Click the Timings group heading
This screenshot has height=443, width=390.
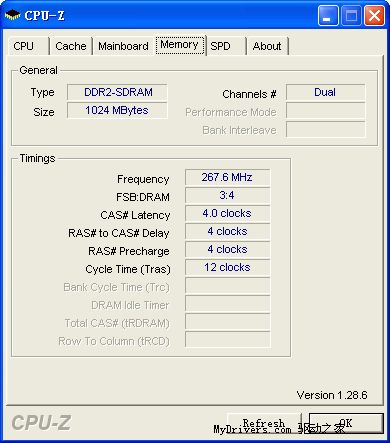37,158
